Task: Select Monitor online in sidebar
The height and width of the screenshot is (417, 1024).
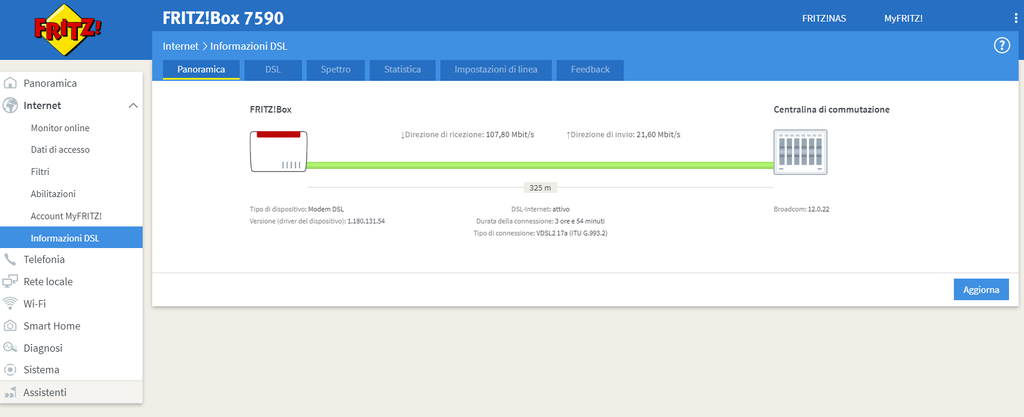Action: pyautogui.click(x=60, y=128)
